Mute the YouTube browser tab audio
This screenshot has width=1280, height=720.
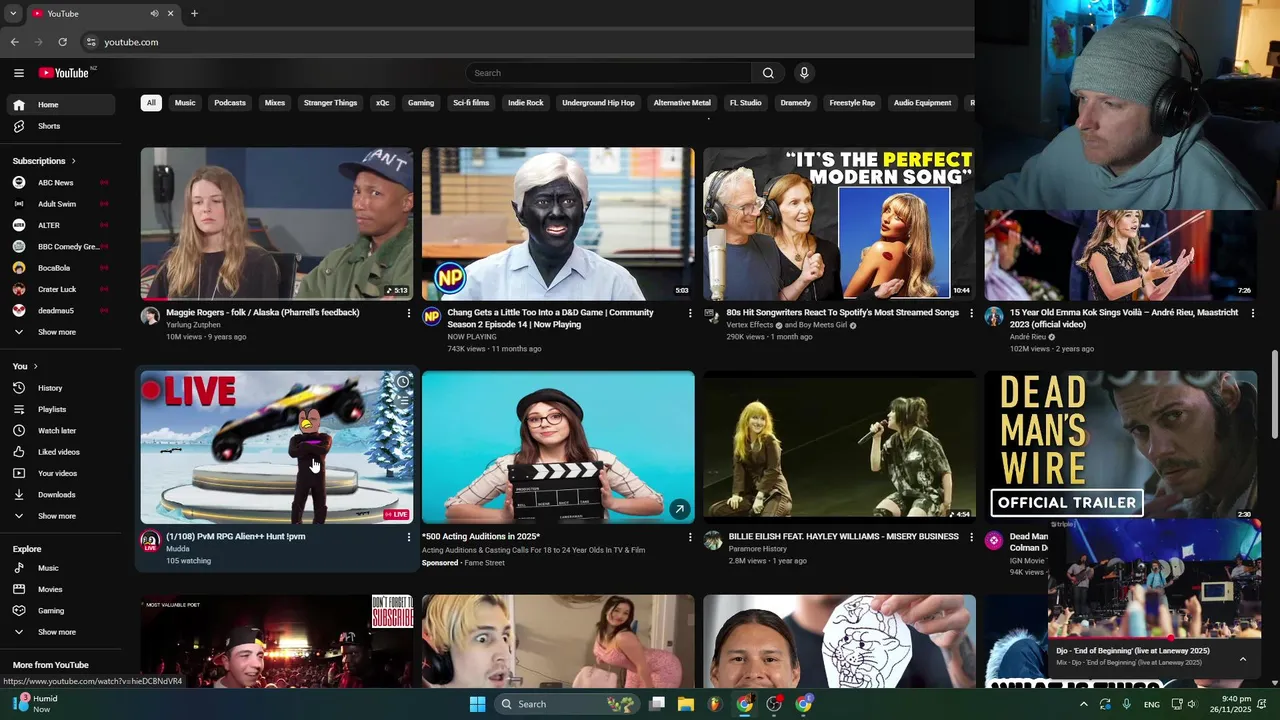[154, 14]
